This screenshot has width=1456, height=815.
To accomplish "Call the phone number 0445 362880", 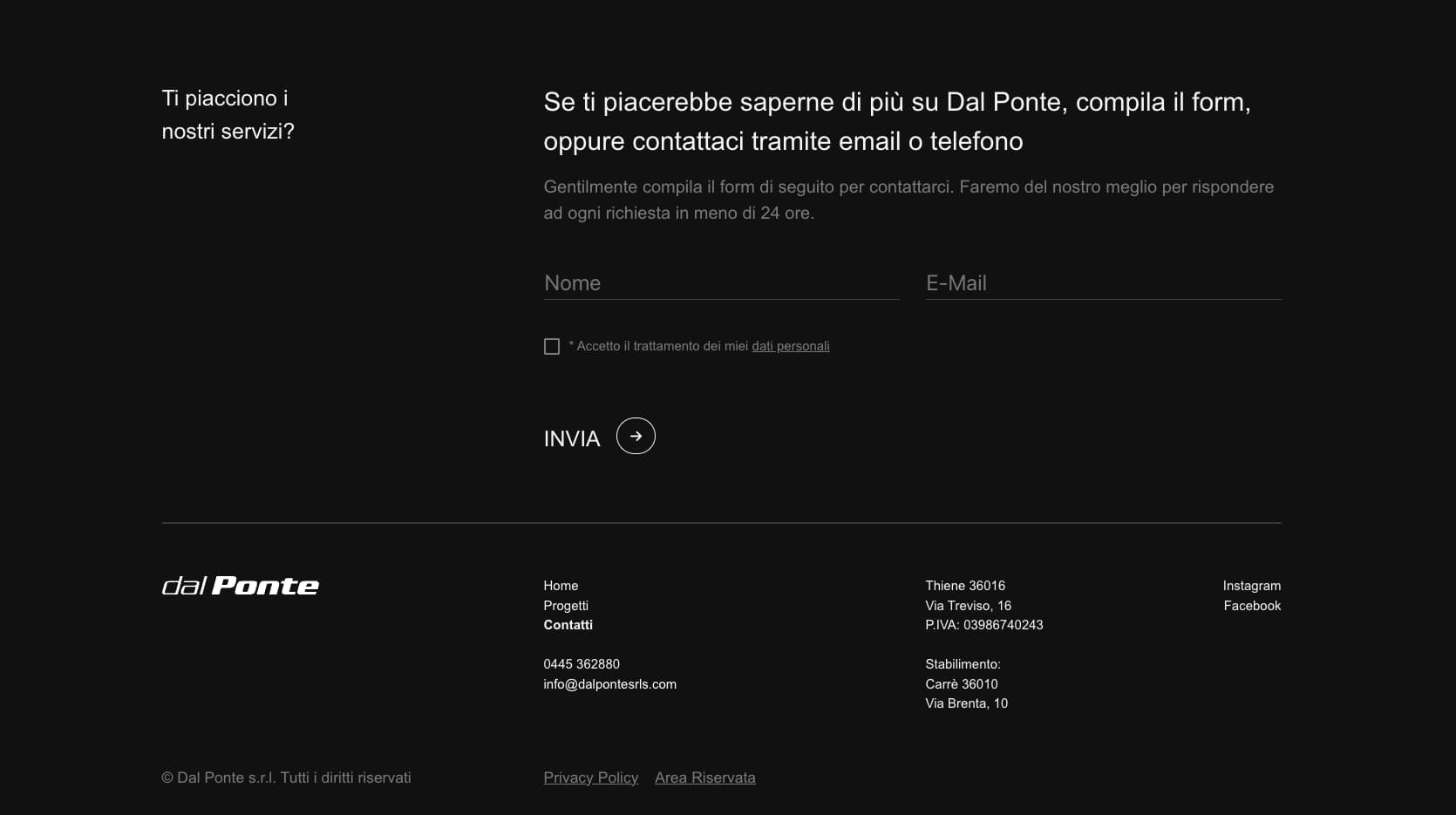I will click(x=582, y=664).
